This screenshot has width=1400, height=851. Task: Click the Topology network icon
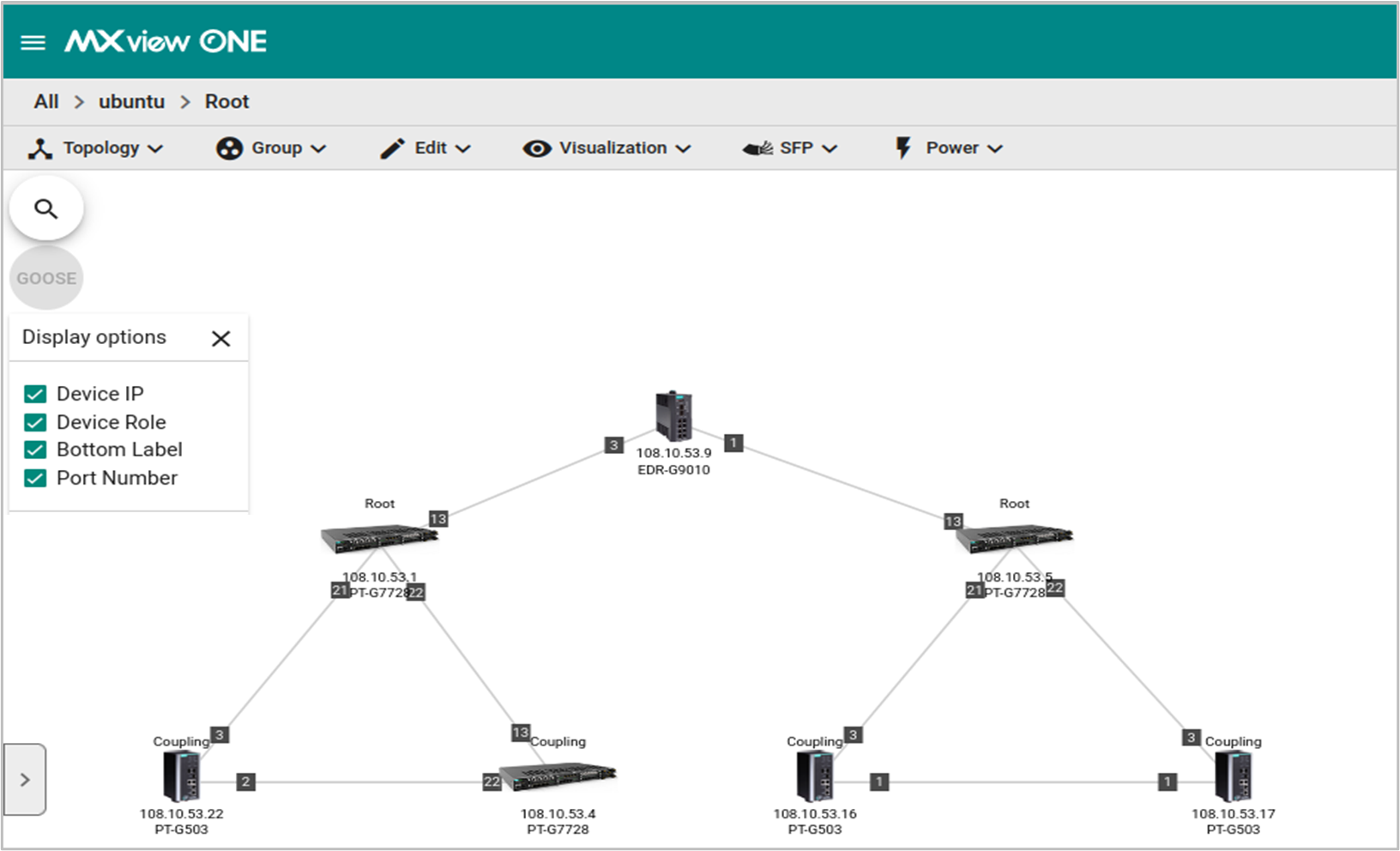click(39, 148)
